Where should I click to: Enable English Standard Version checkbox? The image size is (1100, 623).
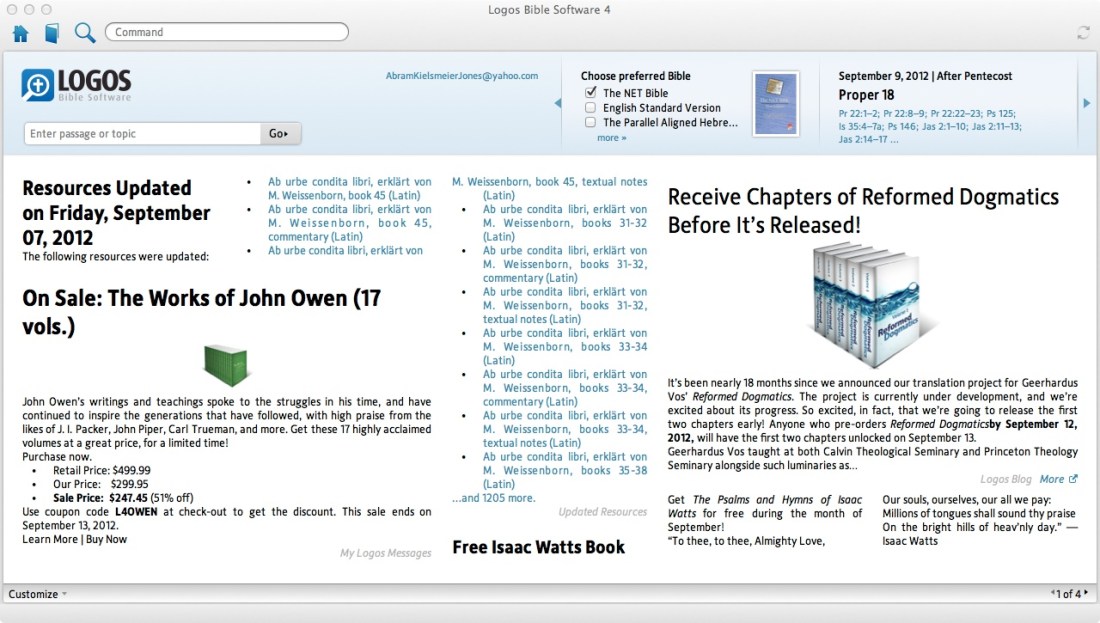[x=591, y=108]
